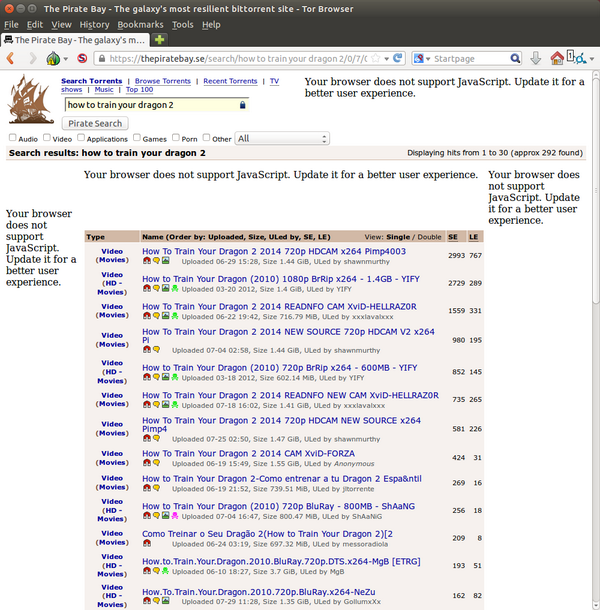Open the All category dropdown
The height and width of the screenshot is (610, 600).
[282, 138]
